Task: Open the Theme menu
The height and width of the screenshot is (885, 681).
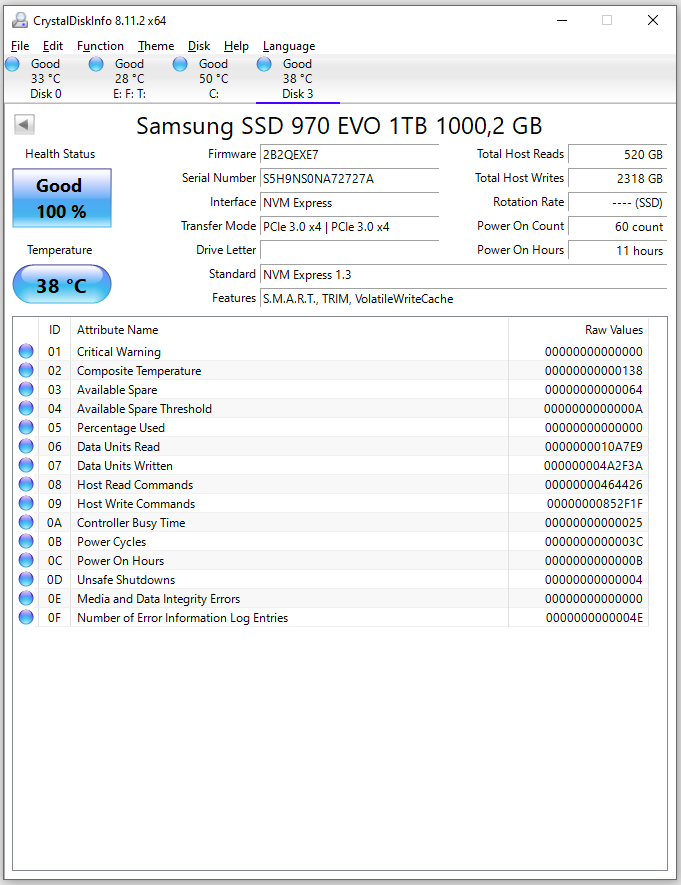Action: (156, 46)
